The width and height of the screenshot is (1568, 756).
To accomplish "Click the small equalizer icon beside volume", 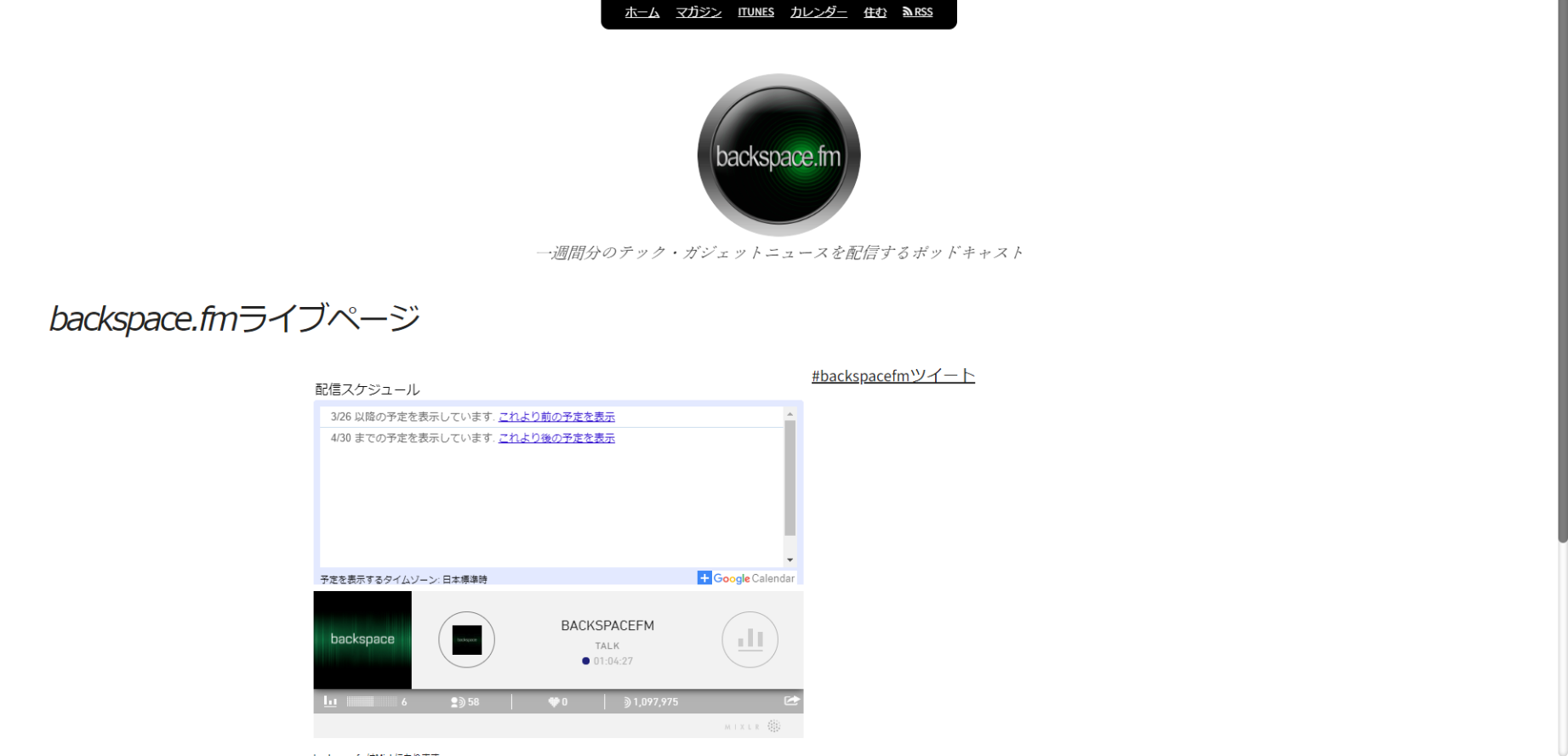I will (x=330, y=702).
